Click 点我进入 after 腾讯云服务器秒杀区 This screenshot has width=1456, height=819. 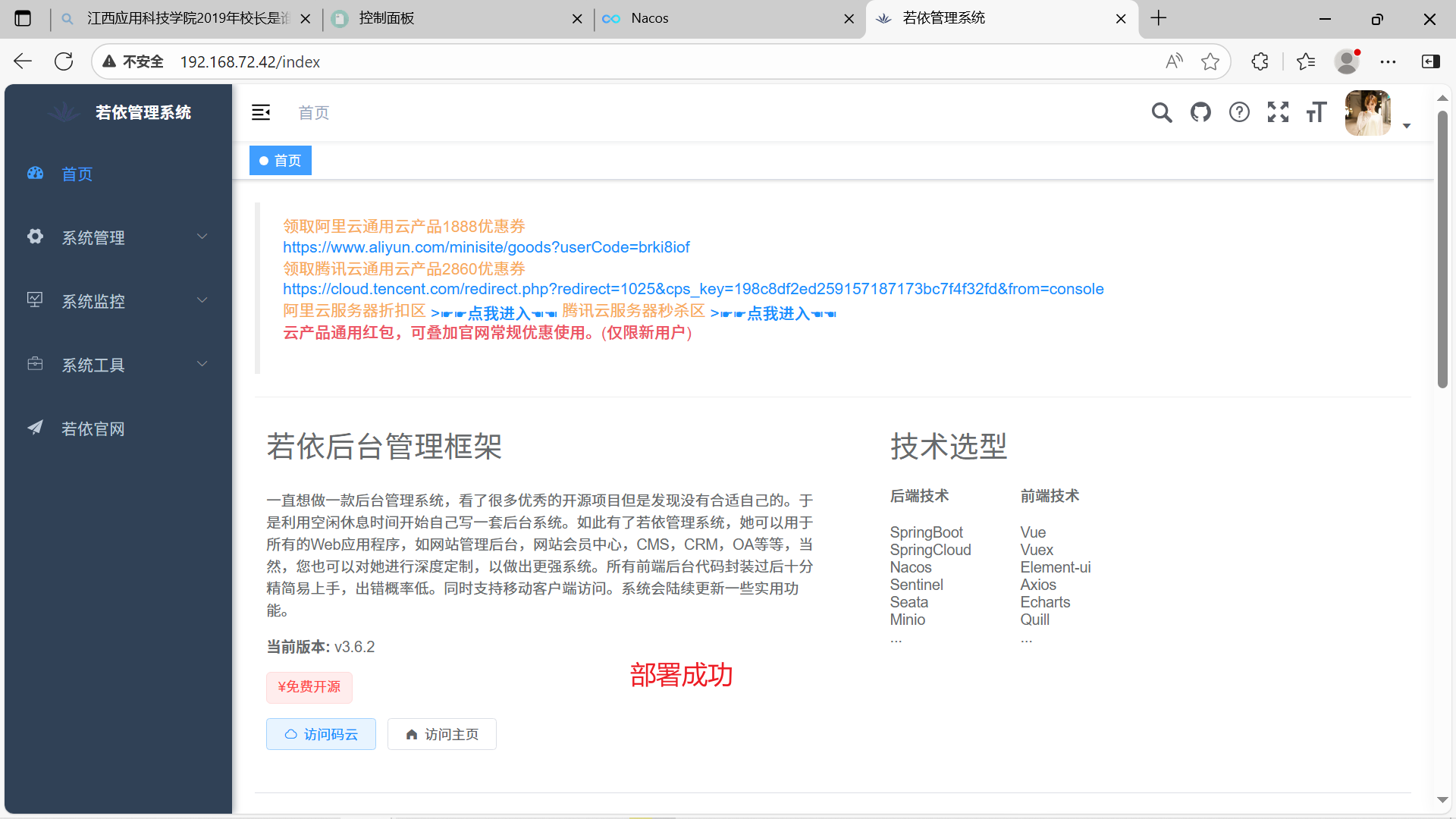pos(773,312)
